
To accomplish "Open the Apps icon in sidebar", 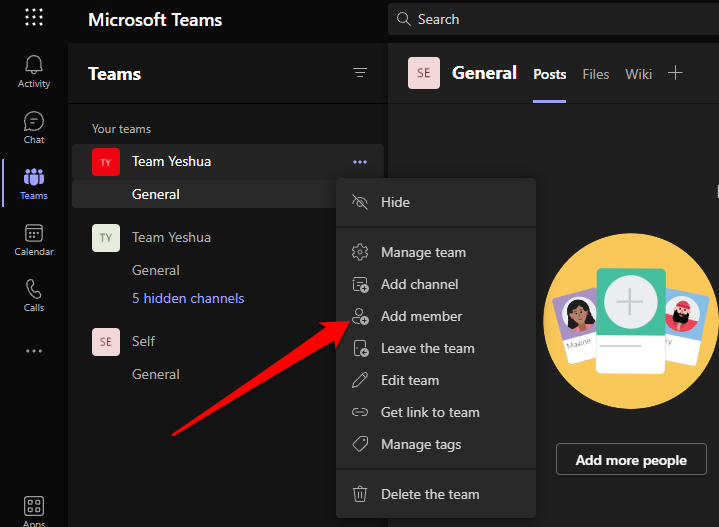I will (x=34, y=509).
